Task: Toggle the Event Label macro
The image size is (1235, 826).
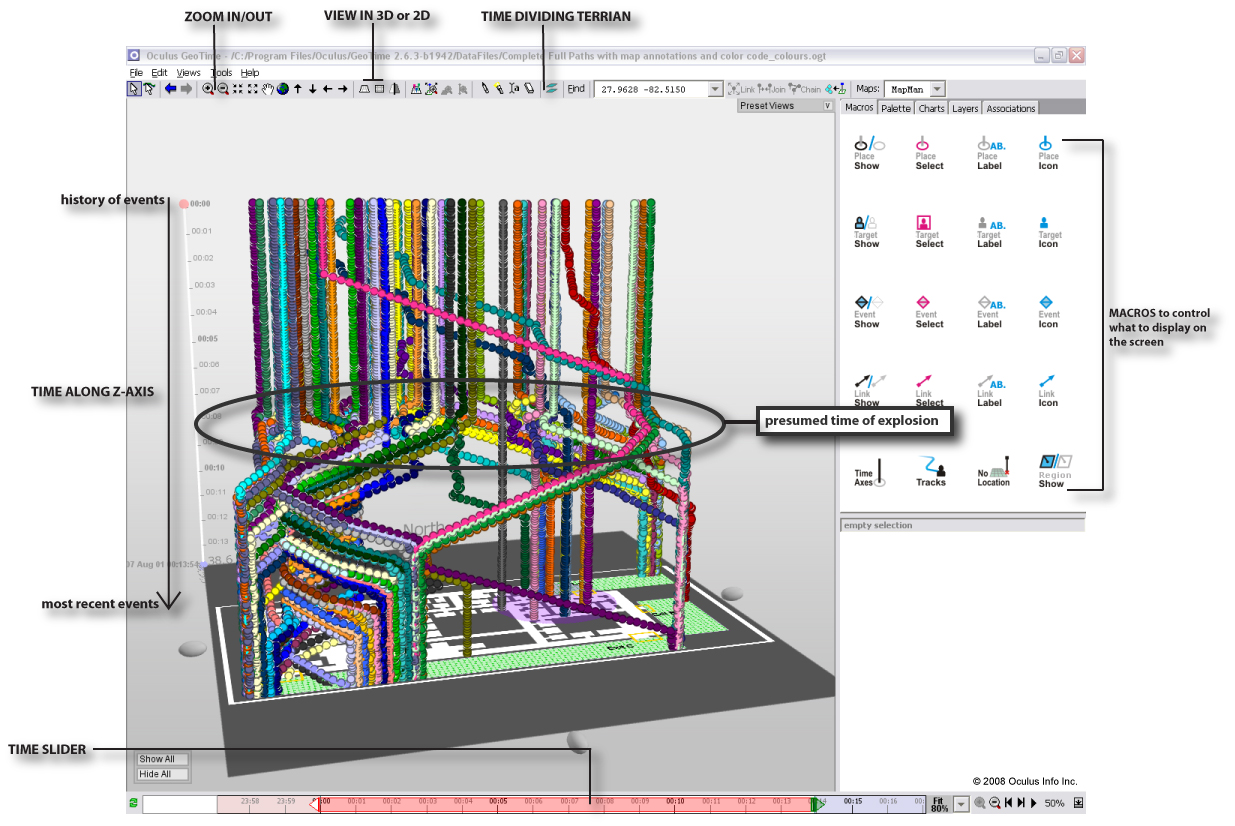Action: click(x=990, y=312)
